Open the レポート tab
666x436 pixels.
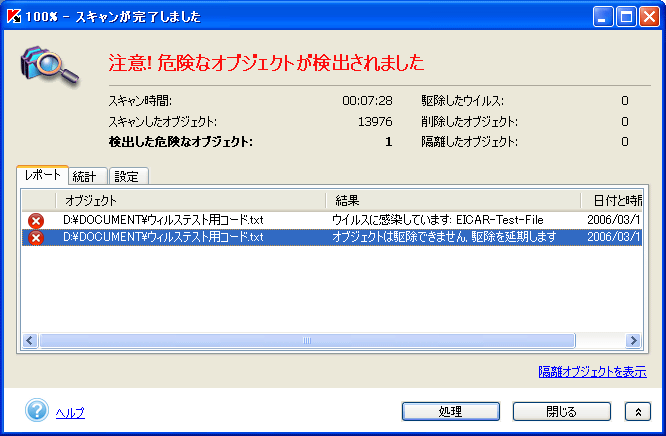click(x=42, y=175)
